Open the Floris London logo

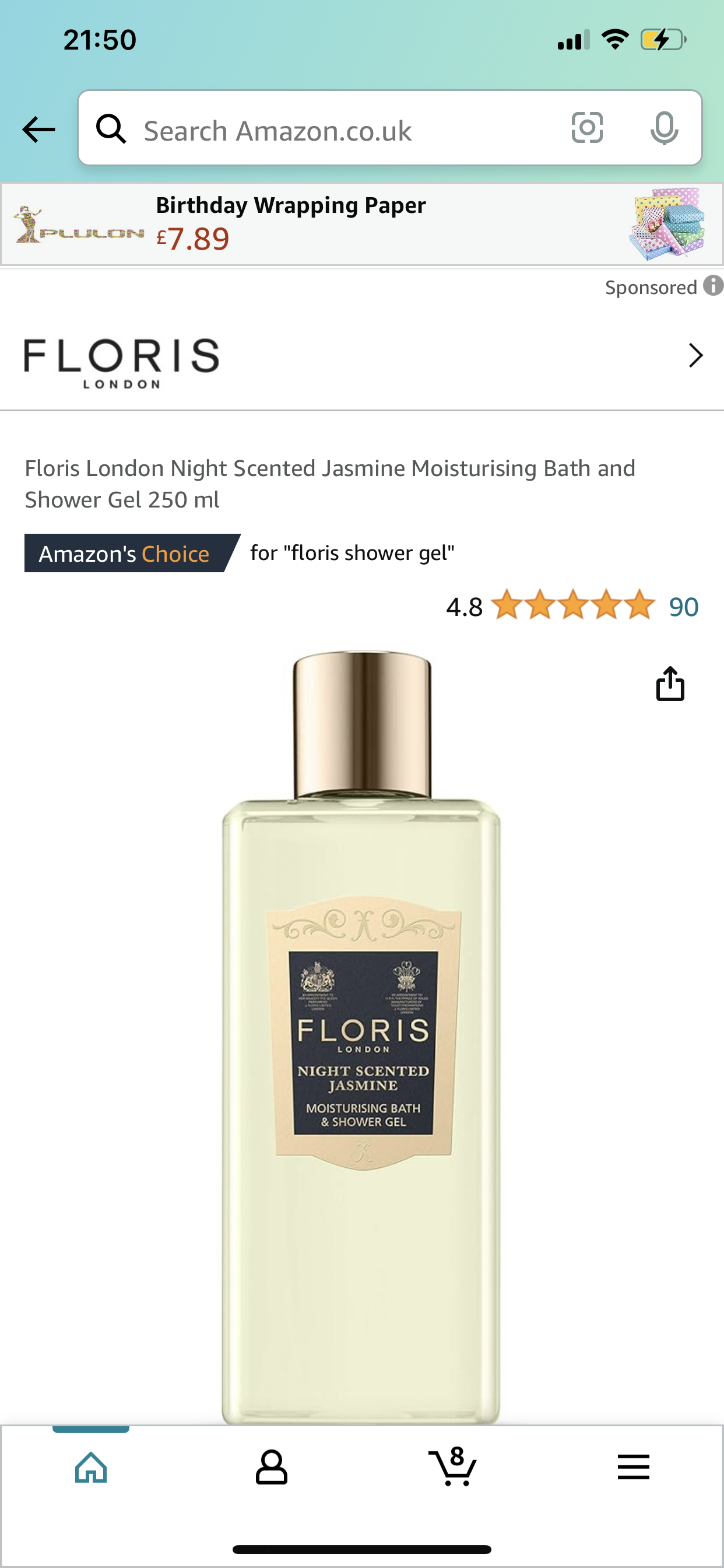click(122, 363)
